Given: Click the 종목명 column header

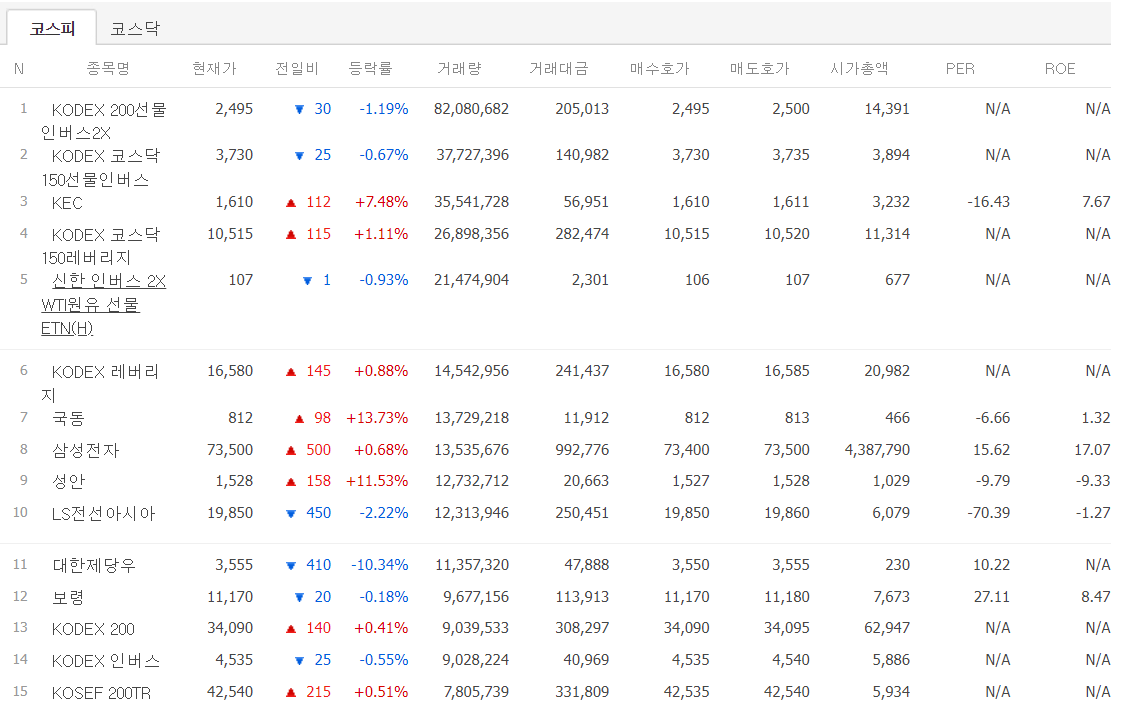Looking at the screenshot, I should coord(108,69).
